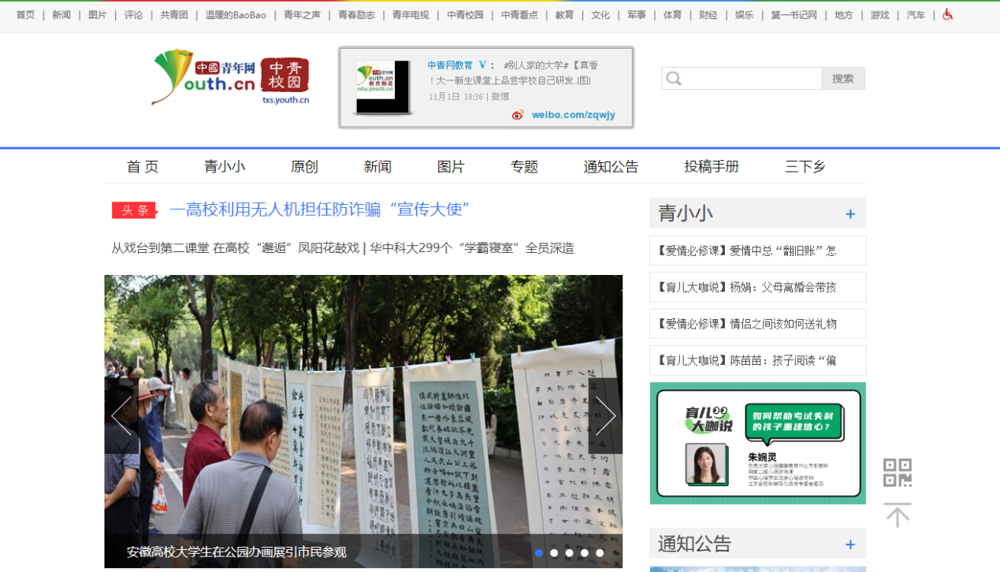1000x572 pixels.
Task: Select the last carousel indicator dot
Action: (600, 552)
